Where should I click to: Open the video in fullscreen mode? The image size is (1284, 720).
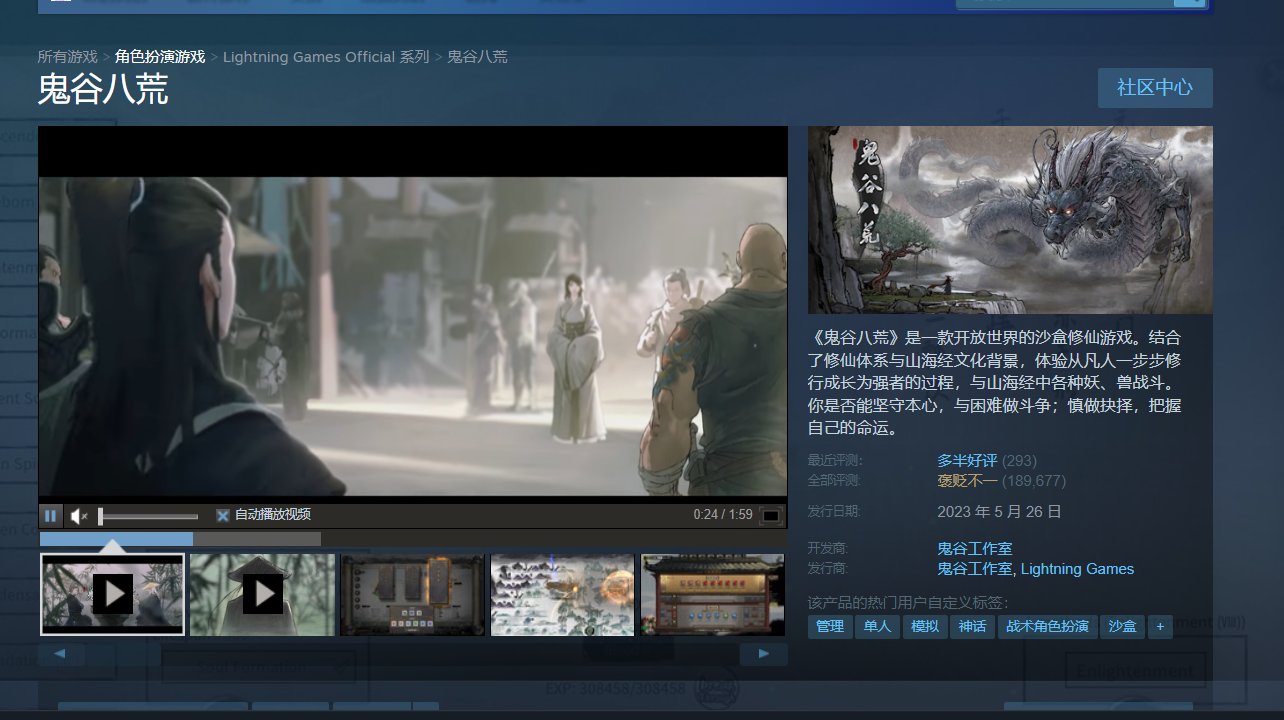pos(770,516)
